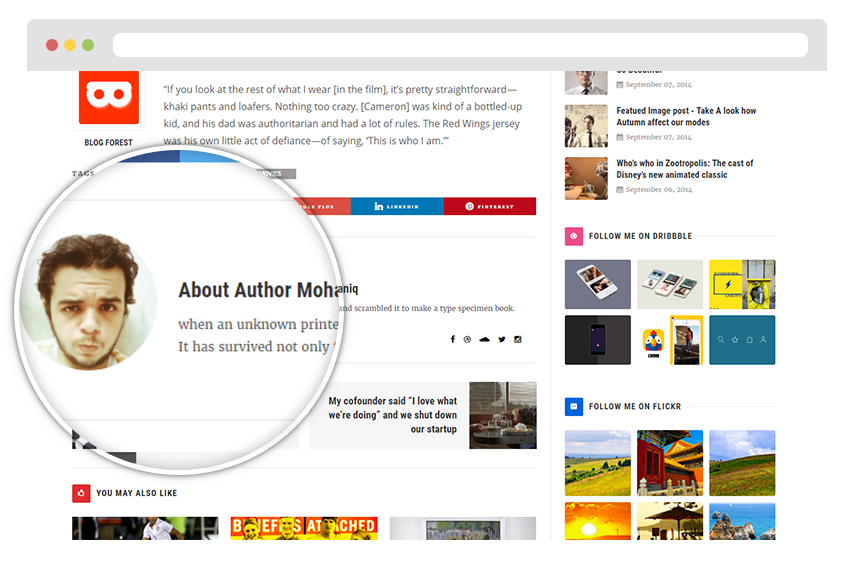Open Flickr beach umbrella photo
The height and width of the screenshot is (562, 858).
[670, 521]
